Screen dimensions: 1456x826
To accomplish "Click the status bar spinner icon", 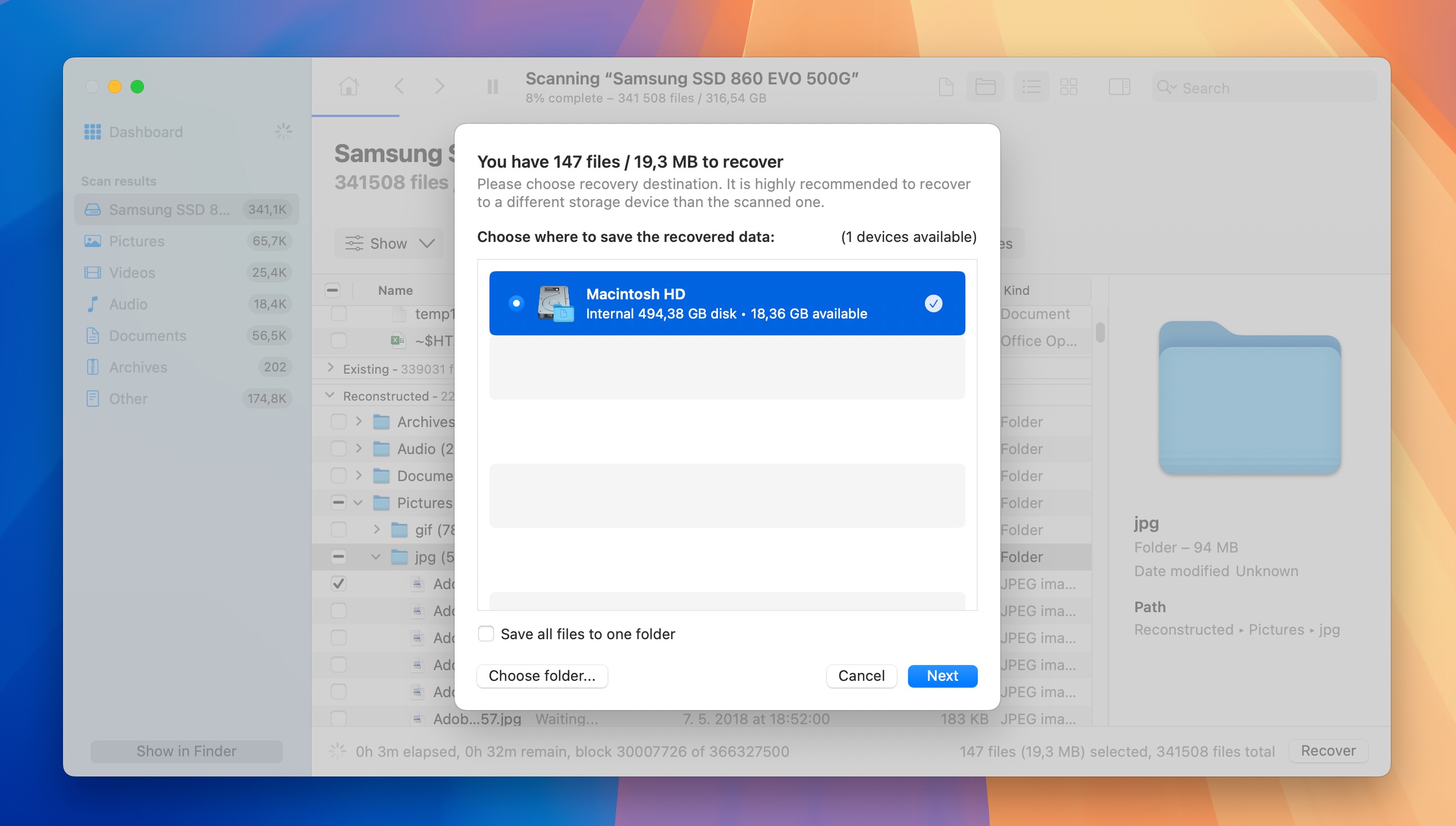I will click(x=338, y=751).
